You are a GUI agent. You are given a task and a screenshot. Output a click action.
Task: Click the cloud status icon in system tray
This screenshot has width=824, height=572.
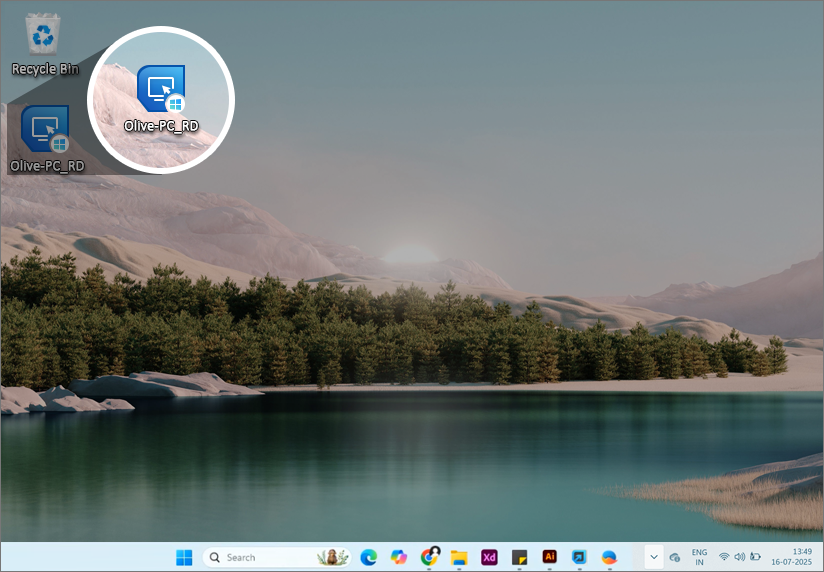(676, 557)
